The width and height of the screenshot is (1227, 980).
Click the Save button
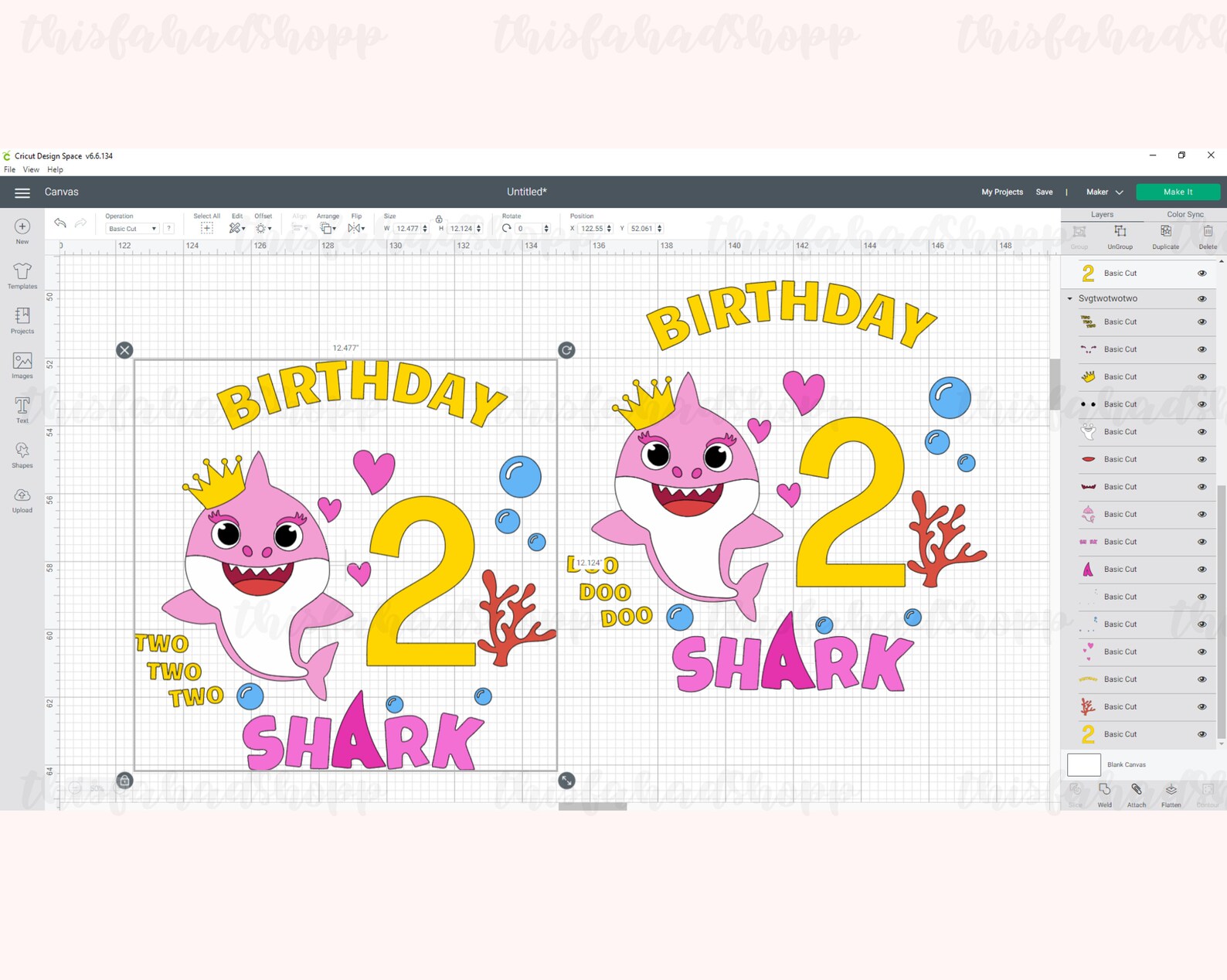pos(1044,192)
